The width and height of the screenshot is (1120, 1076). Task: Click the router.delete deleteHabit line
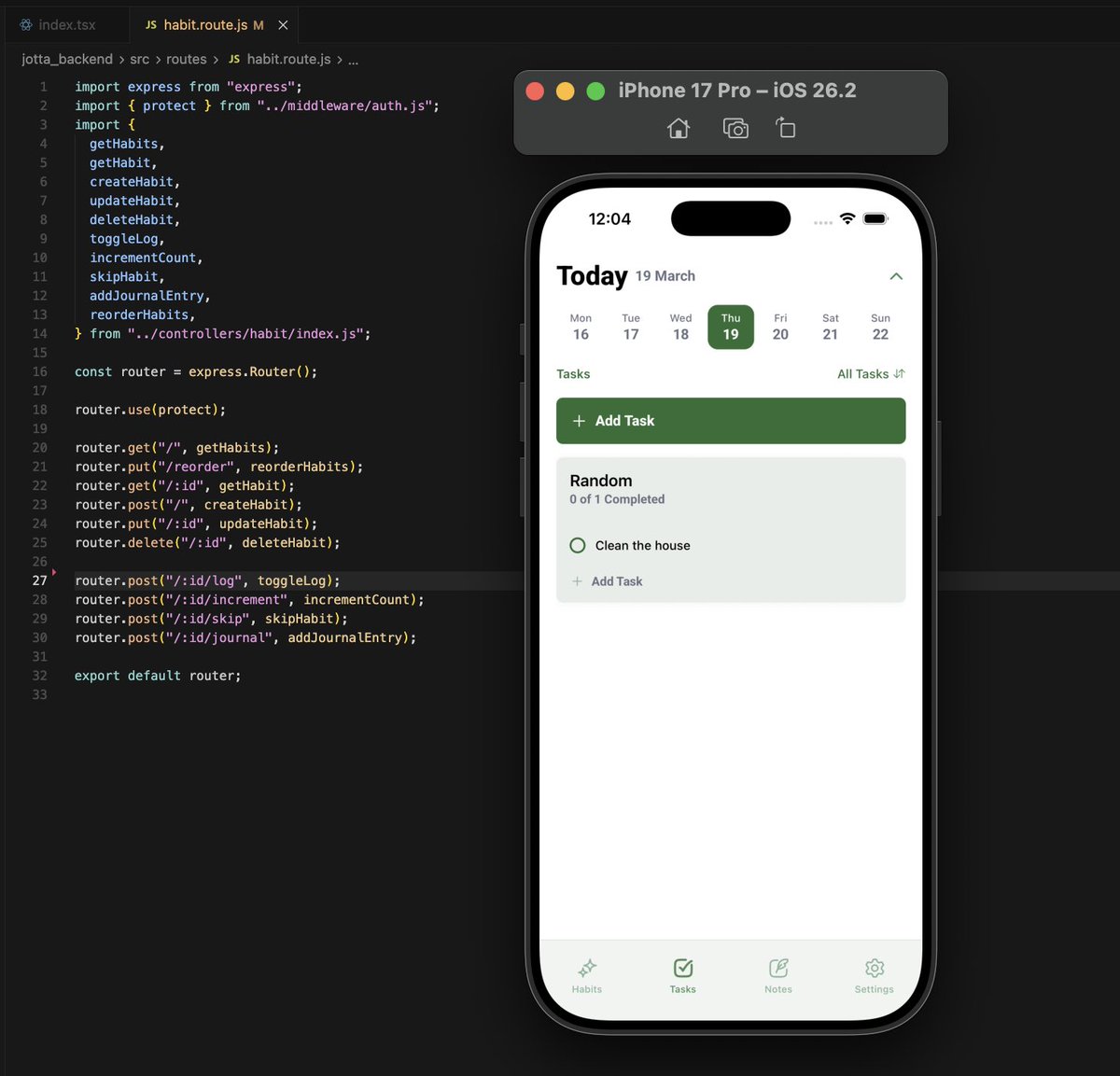pyautogui.click(x=207, y=542)
